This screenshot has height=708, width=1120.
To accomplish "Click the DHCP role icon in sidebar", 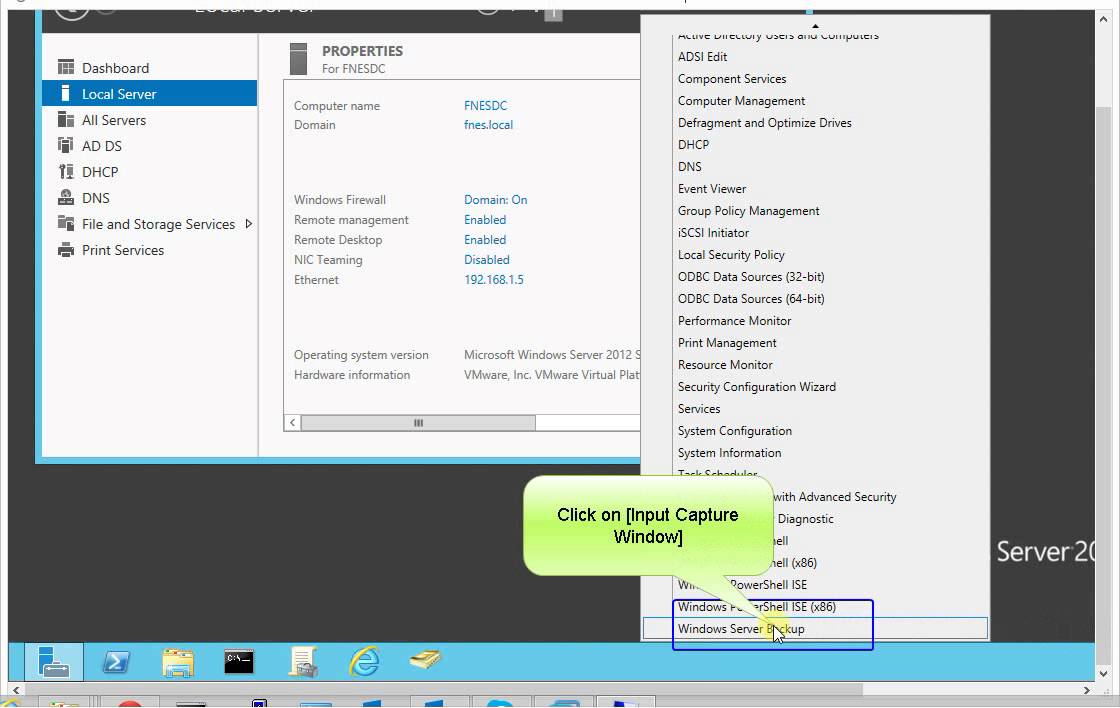I will (x=66, y=171).
